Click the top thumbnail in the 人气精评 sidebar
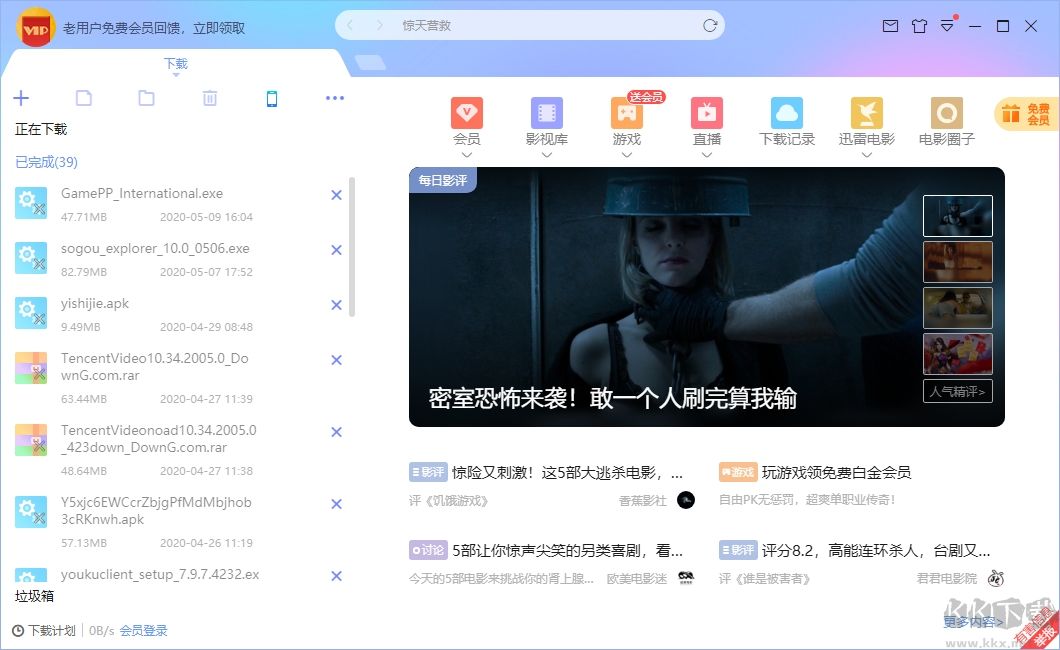The width and height of the screenshot is (1060, 650). coord(957,215)
